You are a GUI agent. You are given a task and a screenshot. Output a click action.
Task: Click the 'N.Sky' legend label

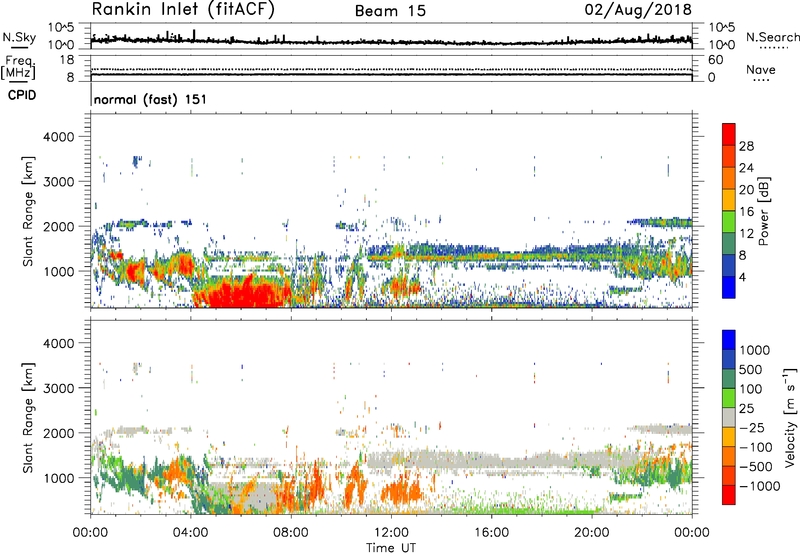[19, 38]
